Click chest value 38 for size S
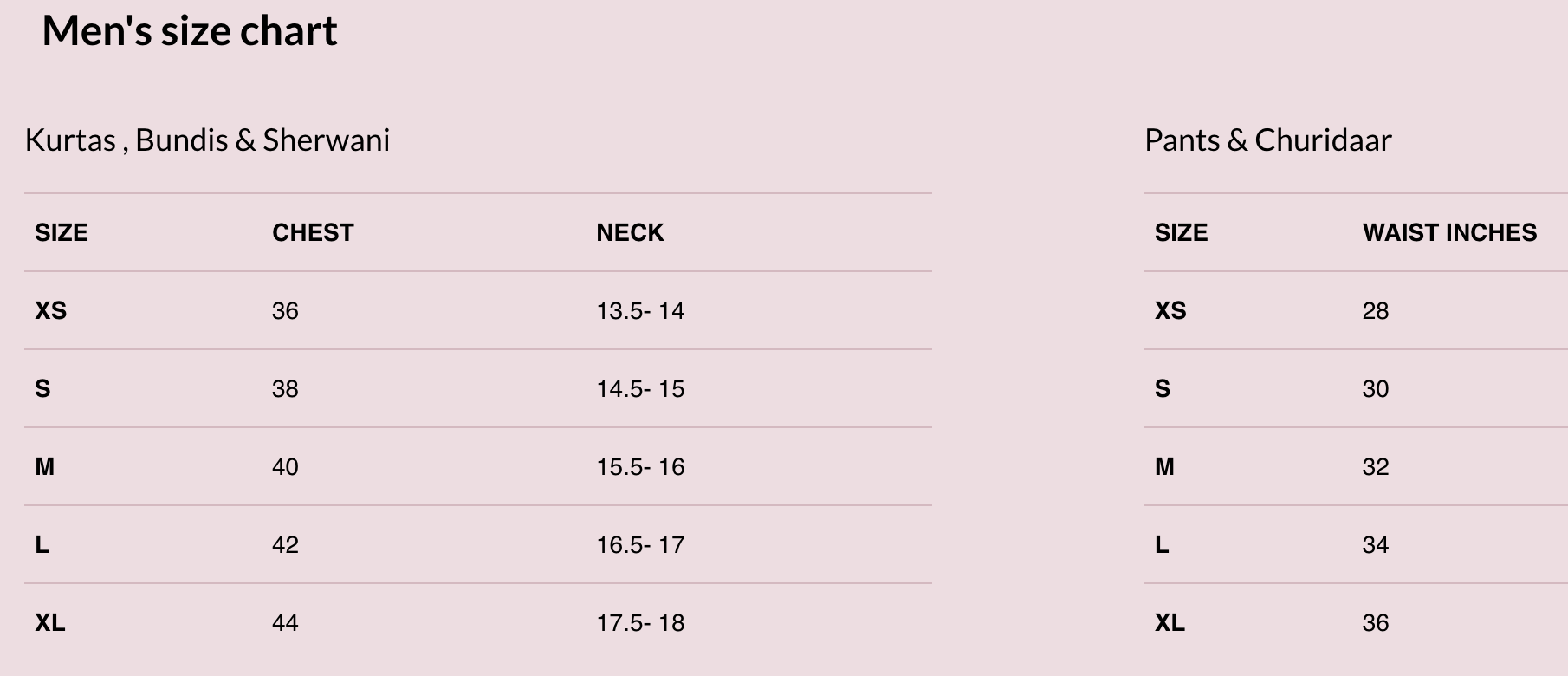This screenshot has width=1568, height=676. 285,388
